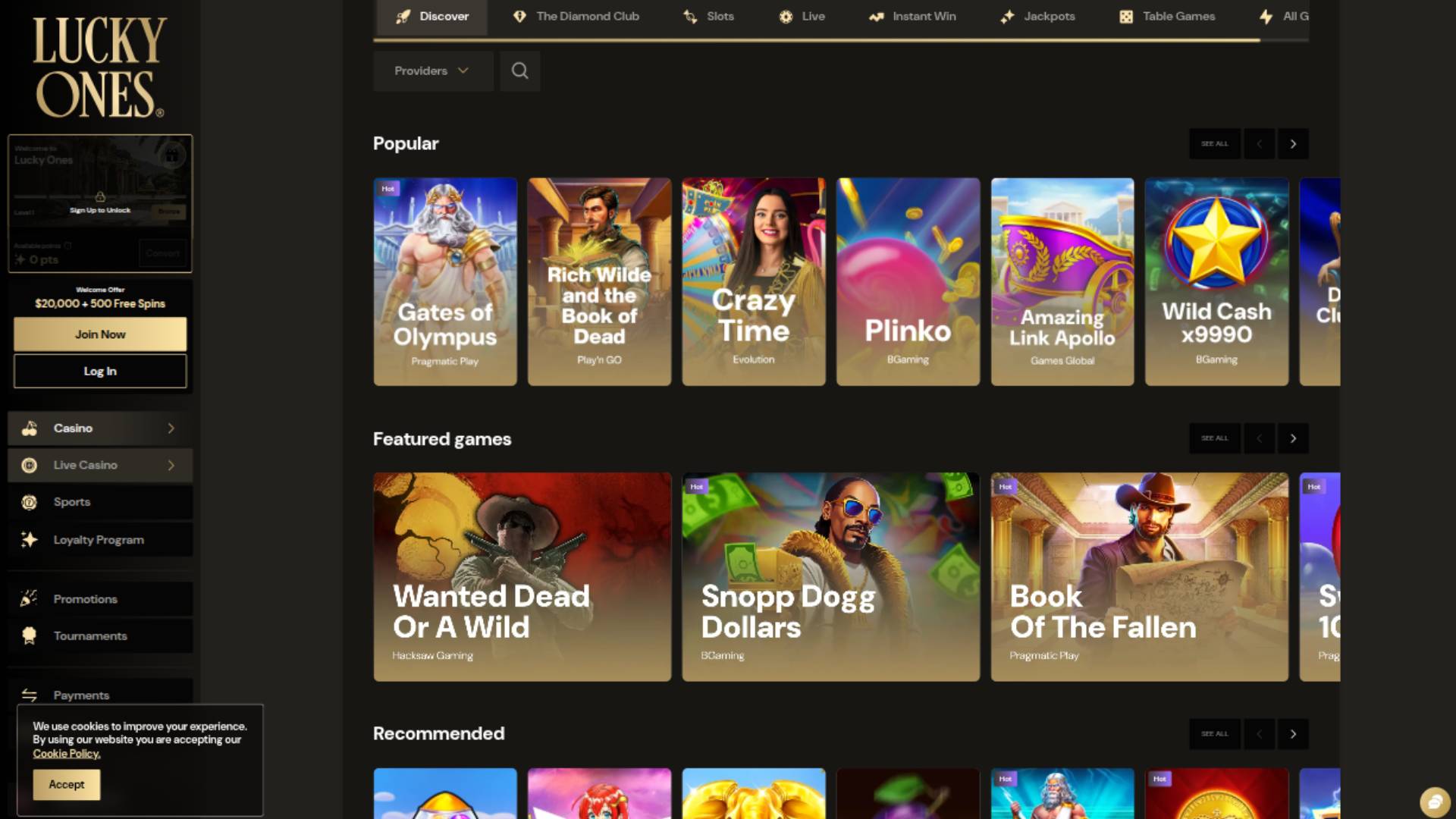Click the Casino cherry icon
Screen dimensions: 1456x819
pos(30,428)
